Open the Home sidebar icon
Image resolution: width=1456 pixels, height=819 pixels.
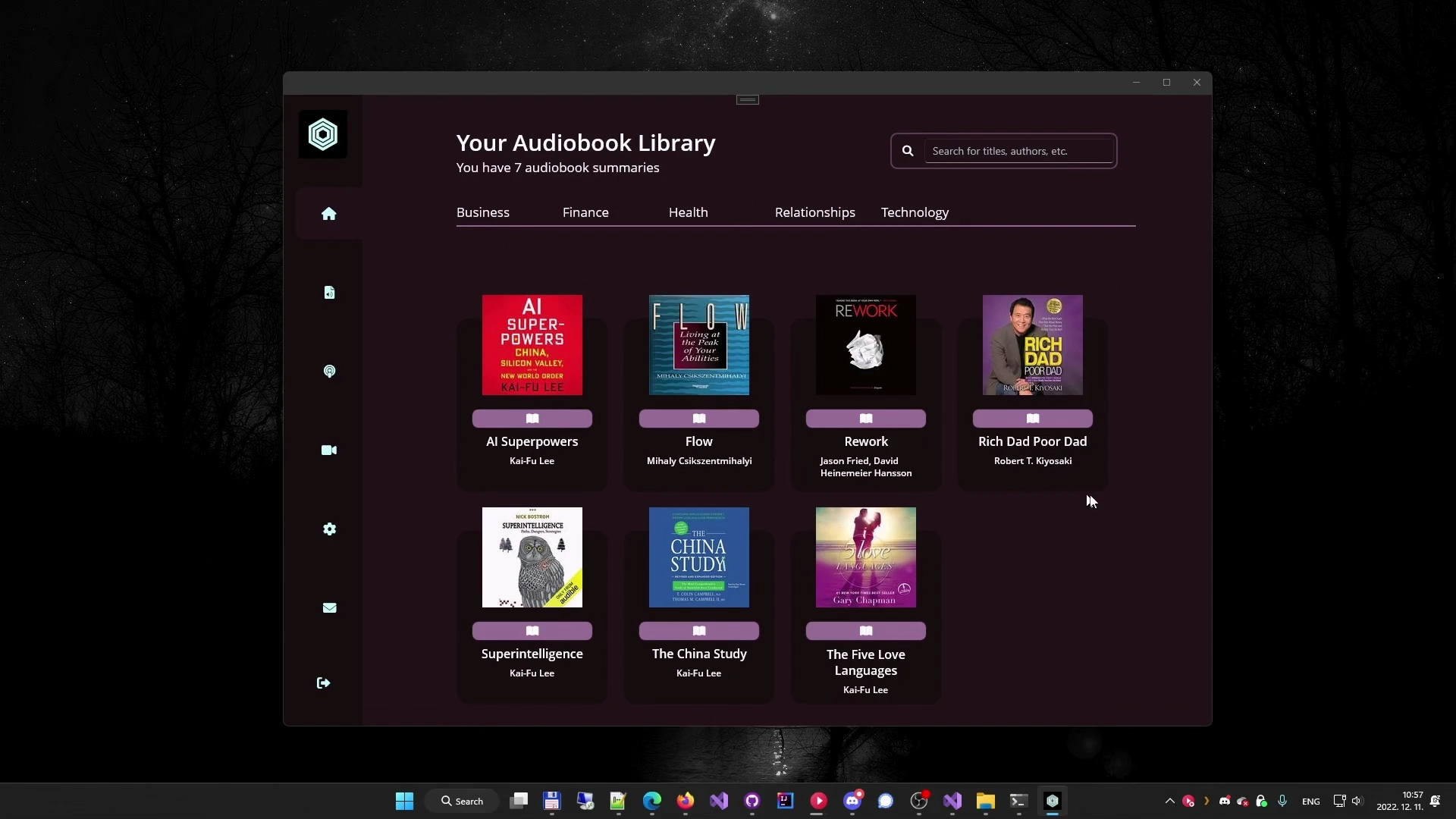point(328,214)
